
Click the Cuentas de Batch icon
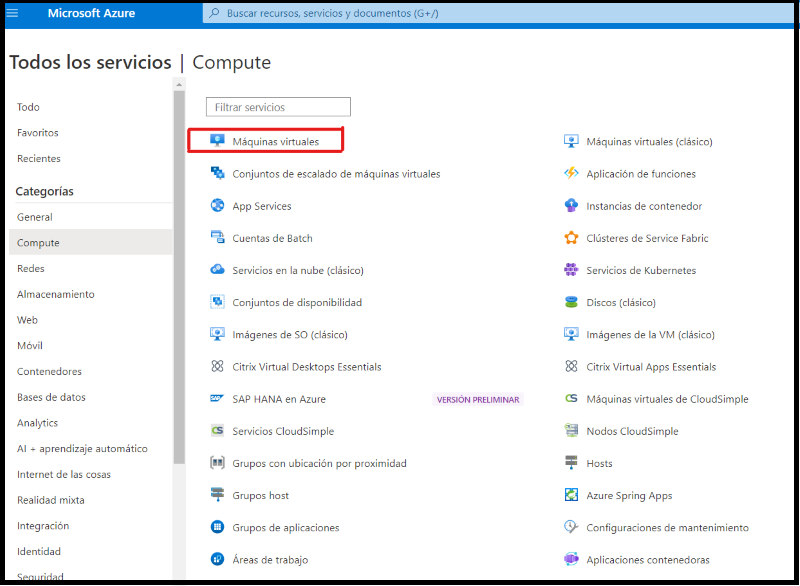[x=217, y=237]
